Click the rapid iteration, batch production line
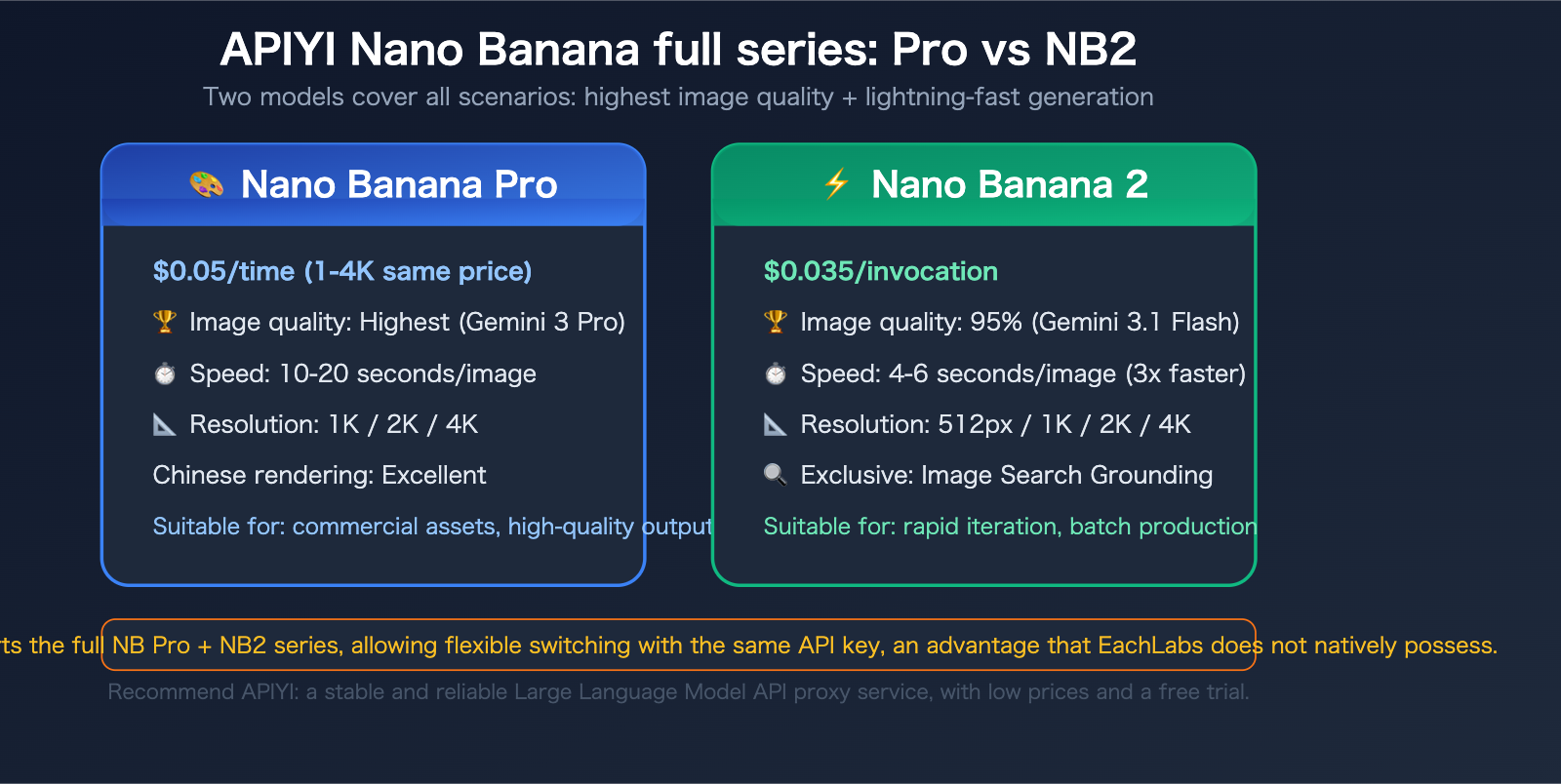1561x784 pixels. (1010, 527)
